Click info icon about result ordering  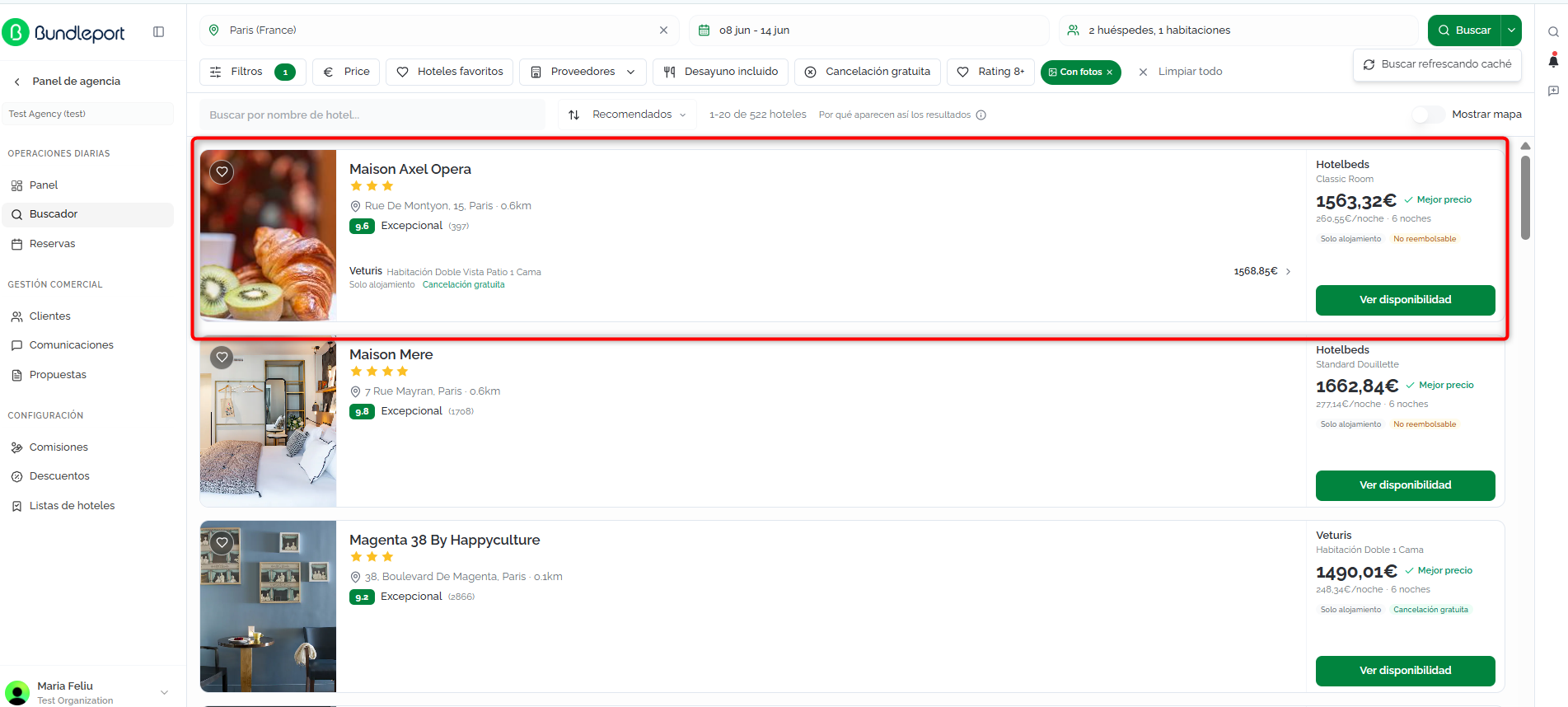tap(981, 115)
